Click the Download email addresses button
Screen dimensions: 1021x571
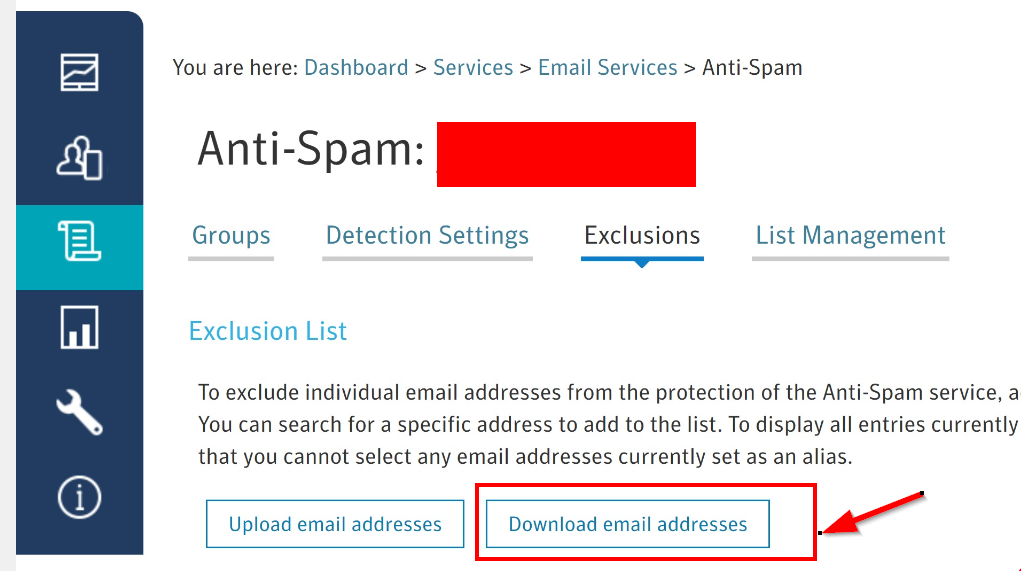(628, 524)
